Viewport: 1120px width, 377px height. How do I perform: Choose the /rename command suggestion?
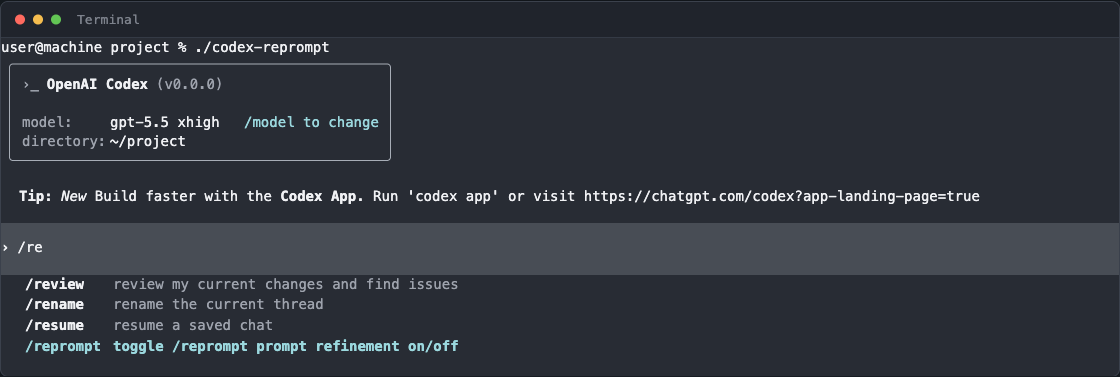pyautogui.click(x=55, y=304)
